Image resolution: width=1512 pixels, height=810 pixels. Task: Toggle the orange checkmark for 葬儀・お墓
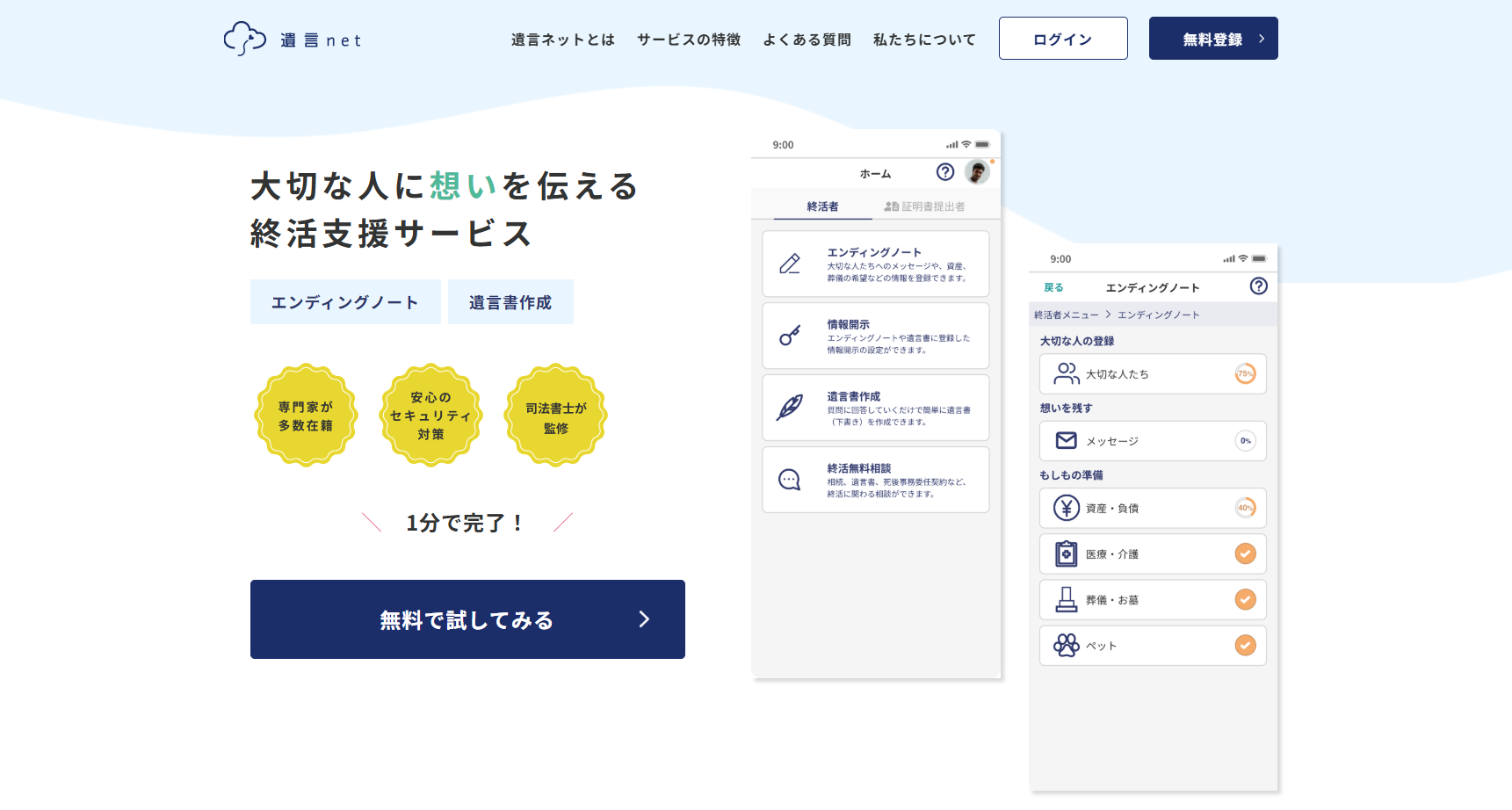pyautogui.click(x=1245, y=599)
